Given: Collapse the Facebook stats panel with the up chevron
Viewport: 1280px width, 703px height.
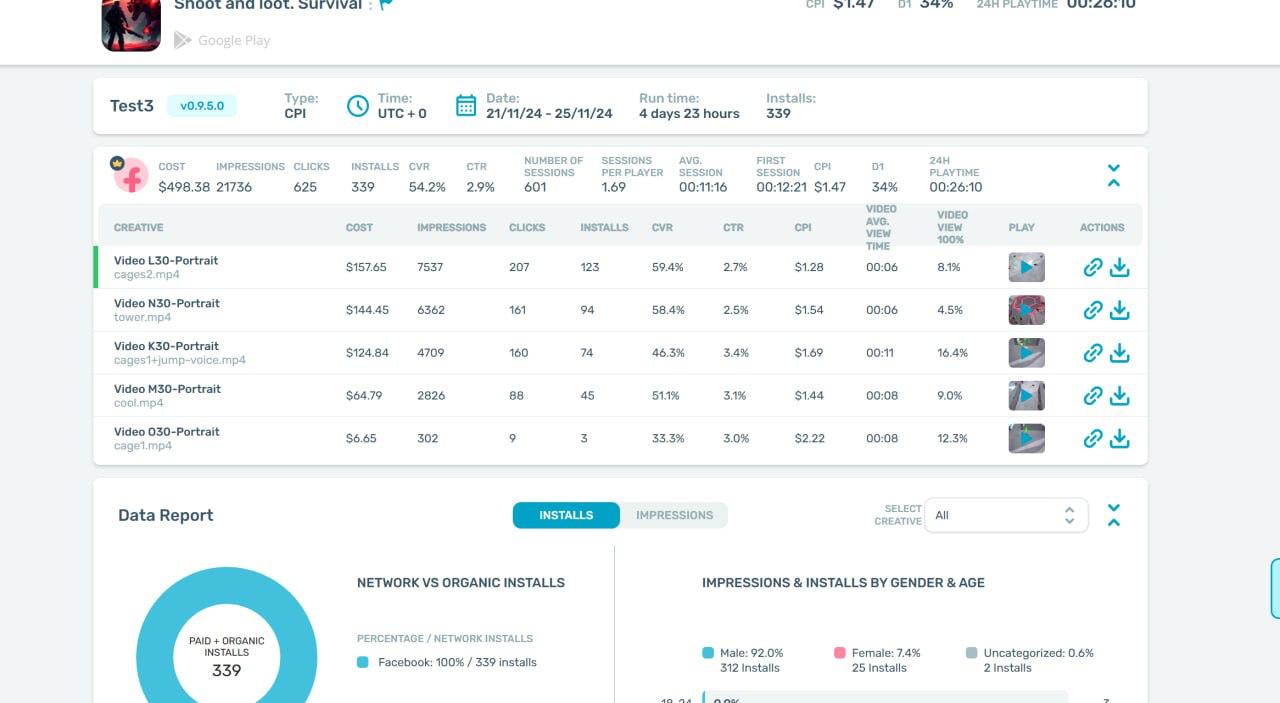Looking at the screenshot, I should [1113, 182].
